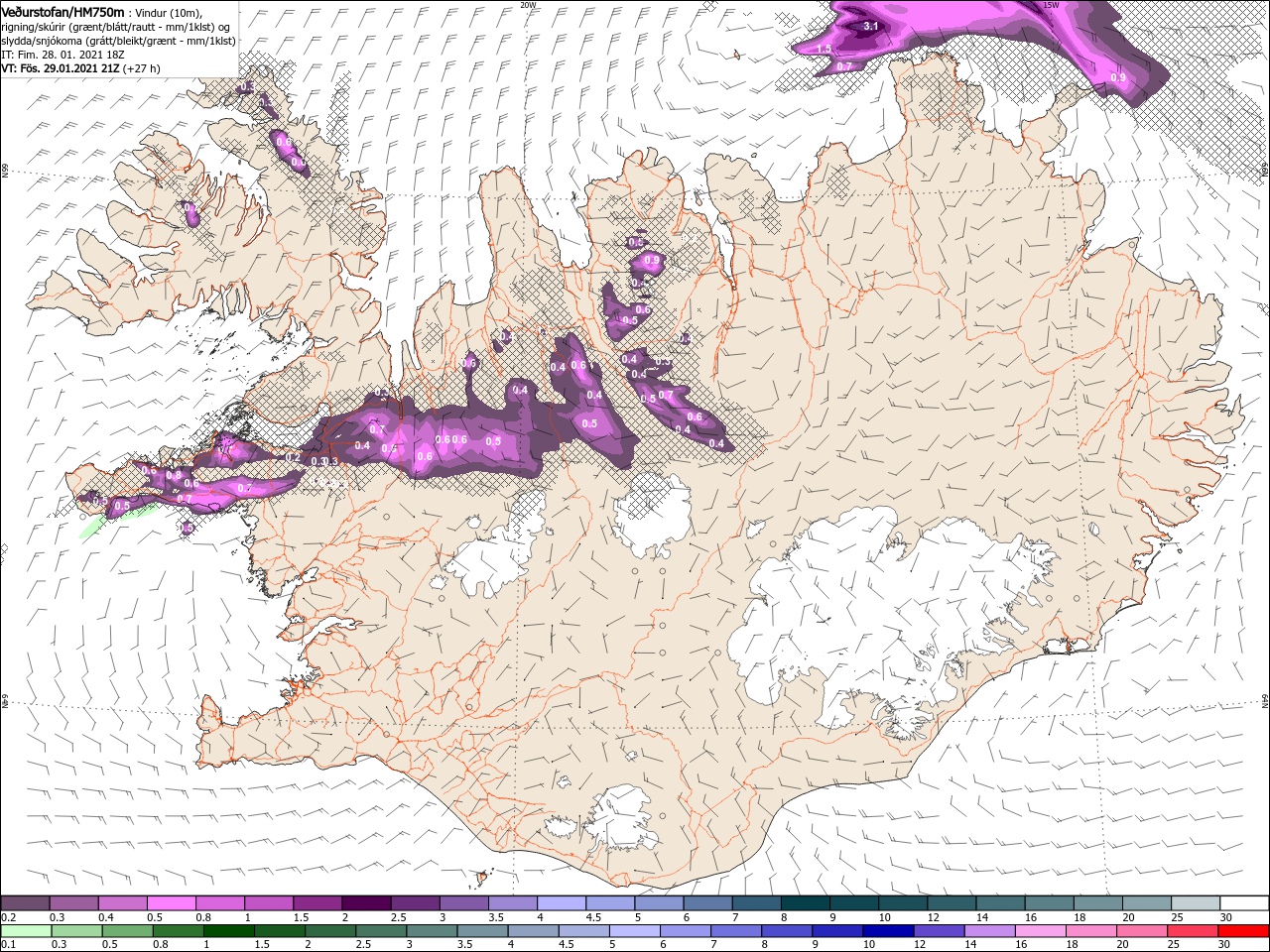This screenshot has width=1270, height=952.
Task: Click the 'VT: Fös. 29.01.2021 21Z (+27 h)' line
Action: tap(80, 68)
